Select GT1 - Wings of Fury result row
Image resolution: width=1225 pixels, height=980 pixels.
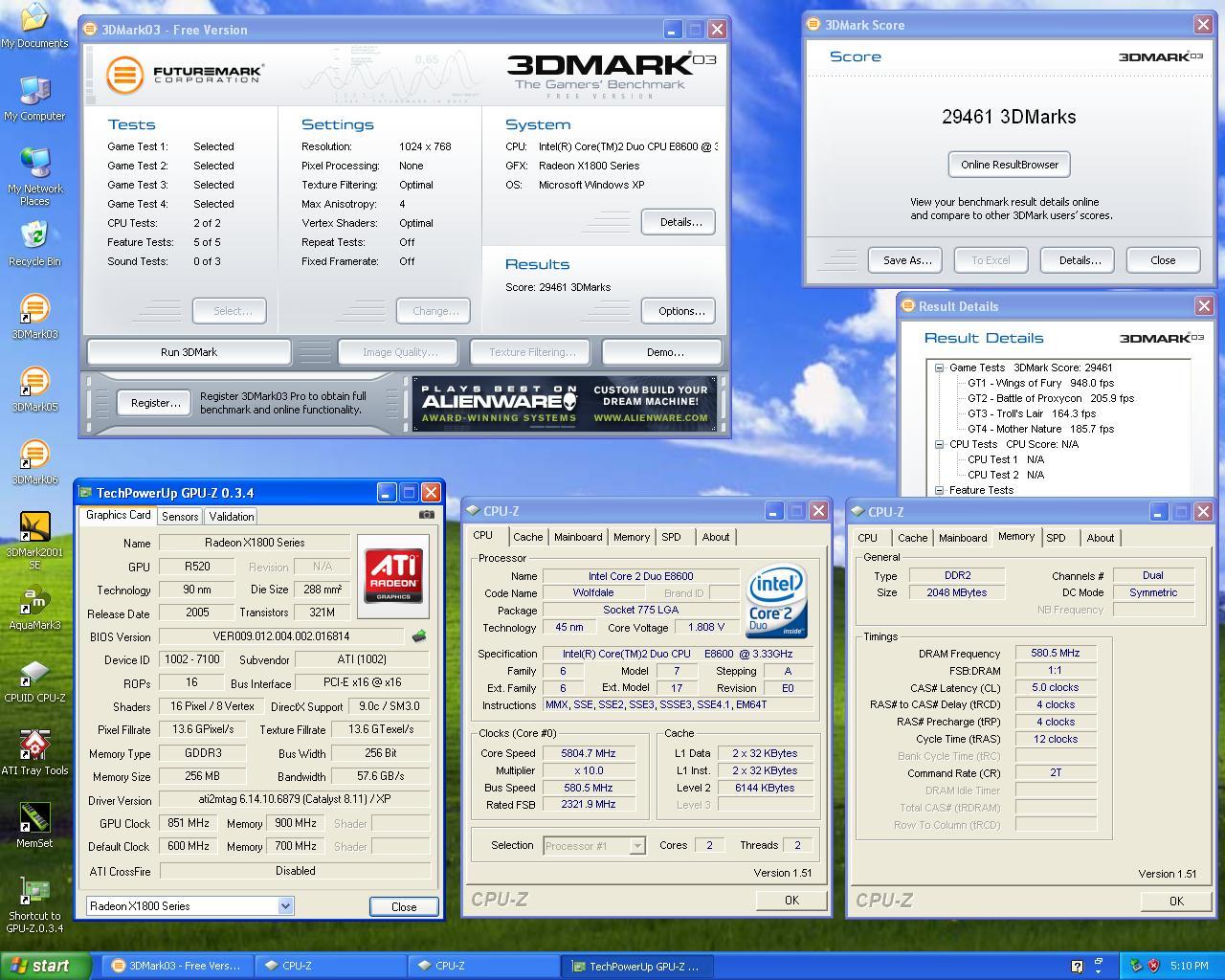[x=1040, y=383]
